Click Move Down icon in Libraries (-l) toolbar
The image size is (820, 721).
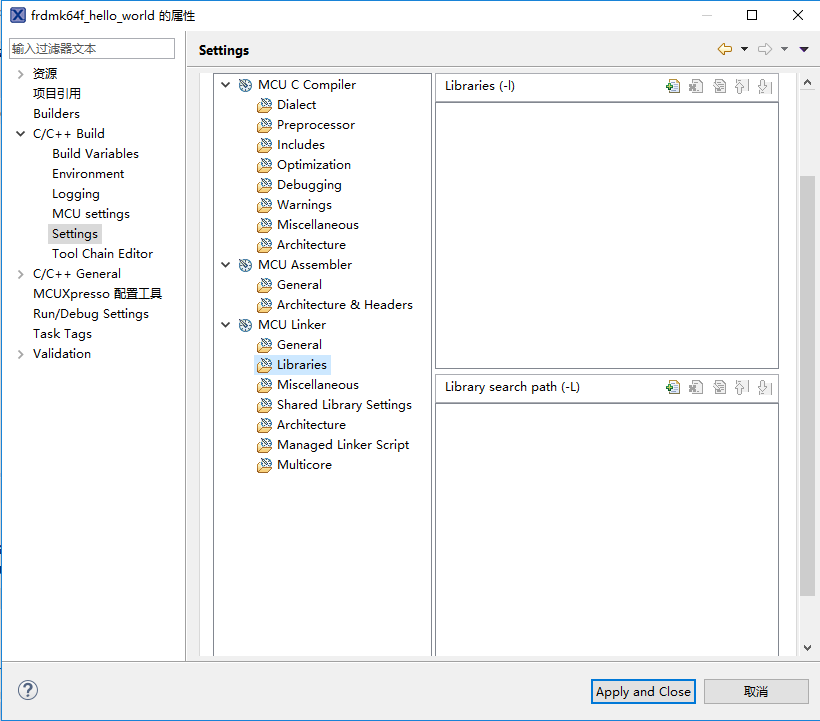point(765,86)
